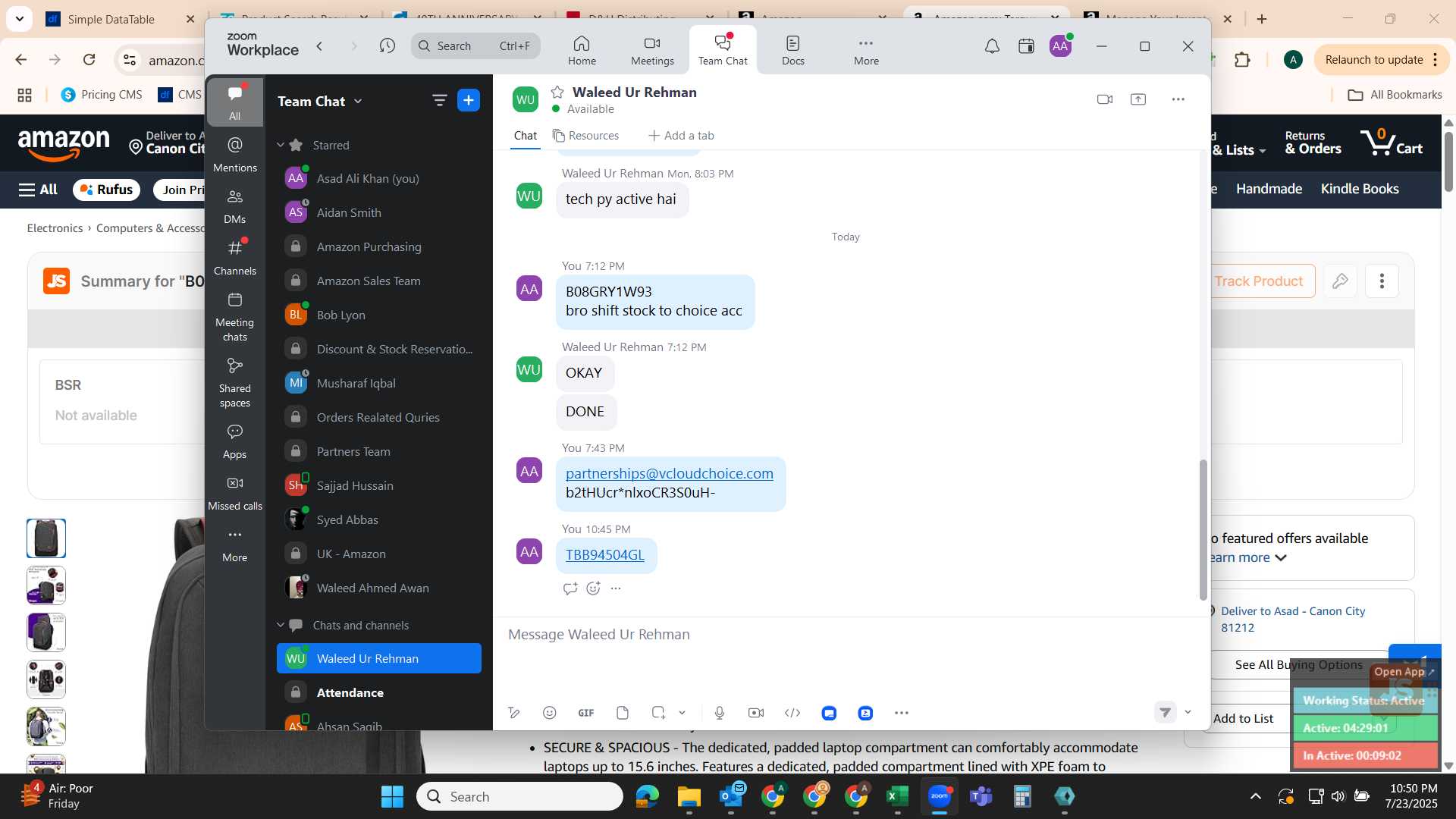Viewport: 1456px width, 819px height.
Task: Open the UK - Amazon channel
Action: [x=379, y=554]
